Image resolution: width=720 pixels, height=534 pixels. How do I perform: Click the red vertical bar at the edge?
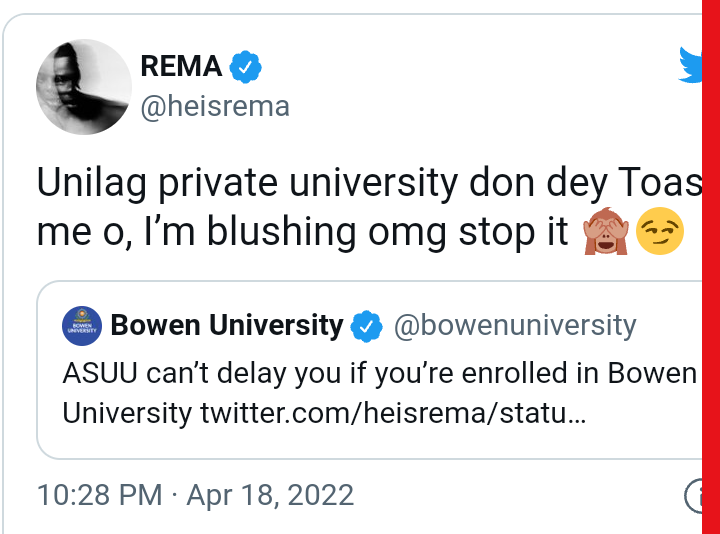click(x=711, y=267)
